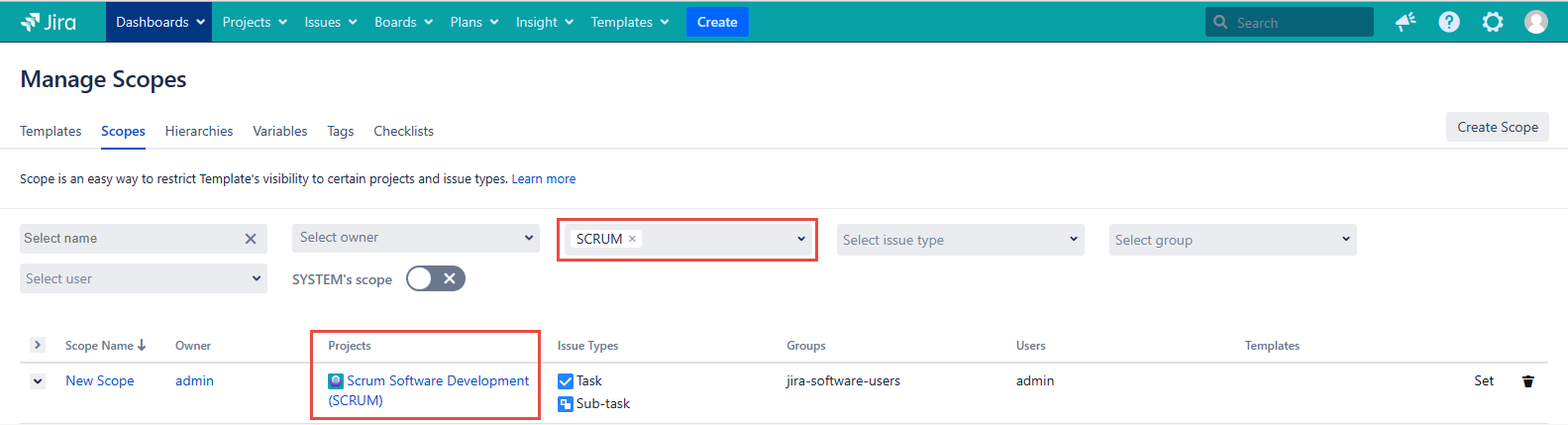Click the user profile avatar
The image size is (1568, 425).
coord(1536,22)
